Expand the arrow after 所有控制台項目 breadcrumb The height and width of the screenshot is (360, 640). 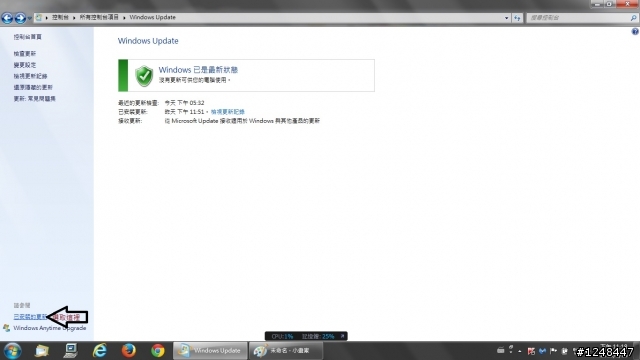[x=124, y=18]
